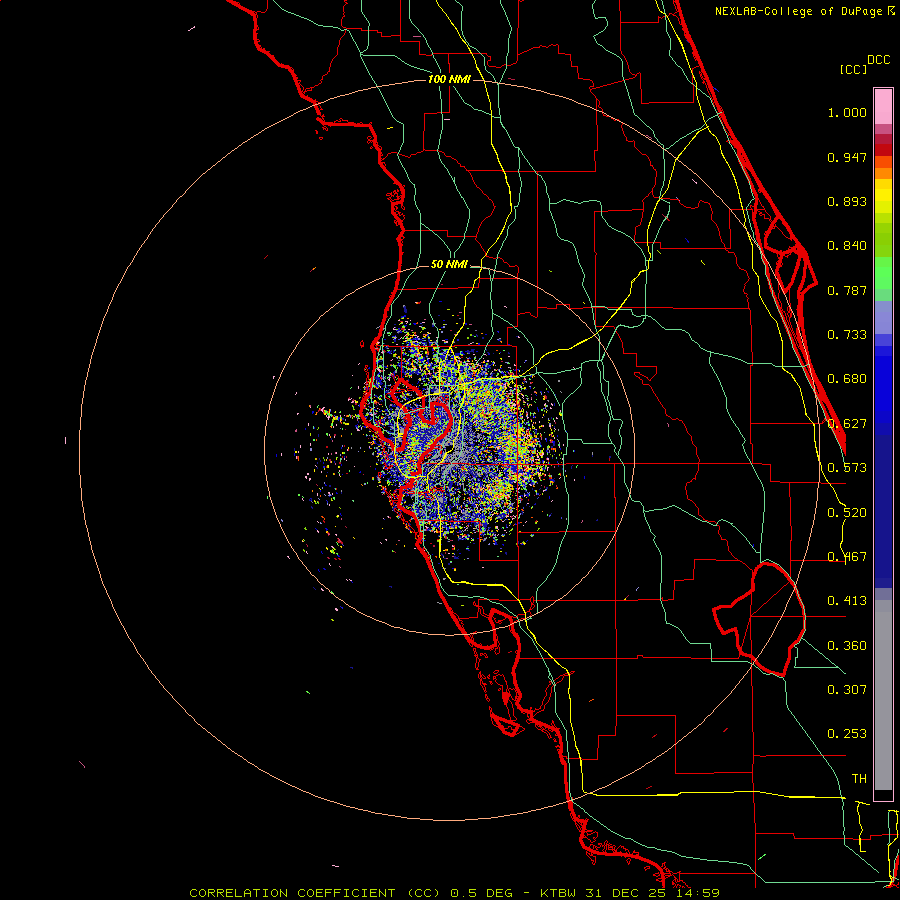Click the KTBW radar site identifier
Viewport: 900px width, 900px height.
click(x=560, y=893)
